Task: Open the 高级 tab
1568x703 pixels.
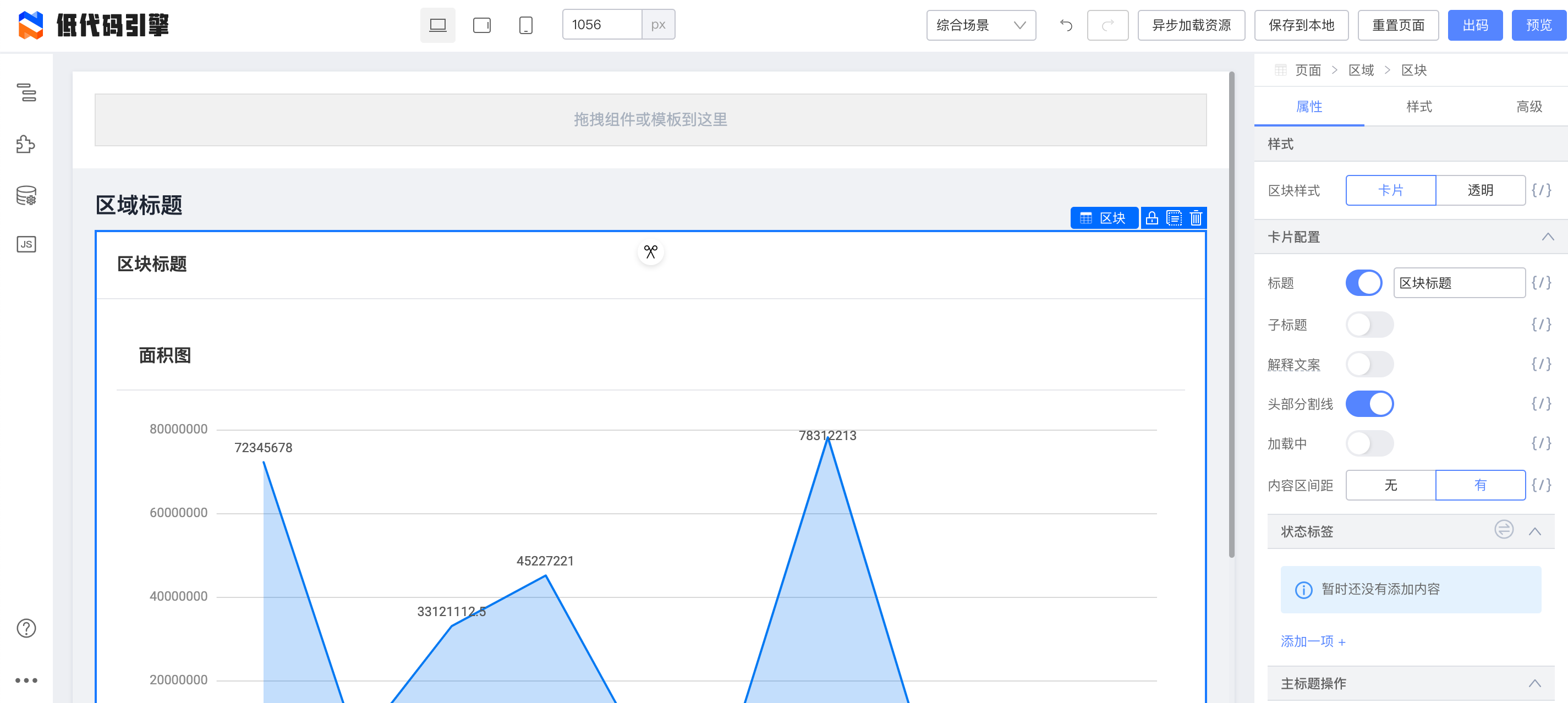Action: pos(1528,107)
